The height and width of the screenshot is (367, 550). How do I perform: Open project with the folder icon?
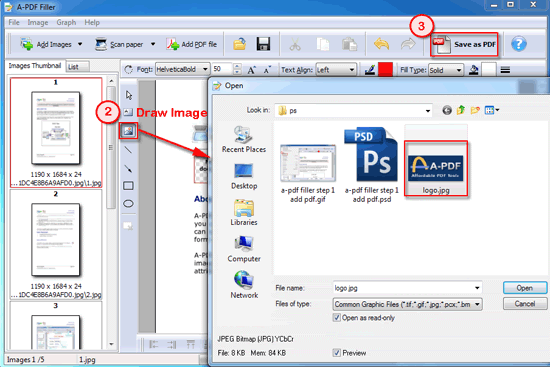[x=240, y=44]
